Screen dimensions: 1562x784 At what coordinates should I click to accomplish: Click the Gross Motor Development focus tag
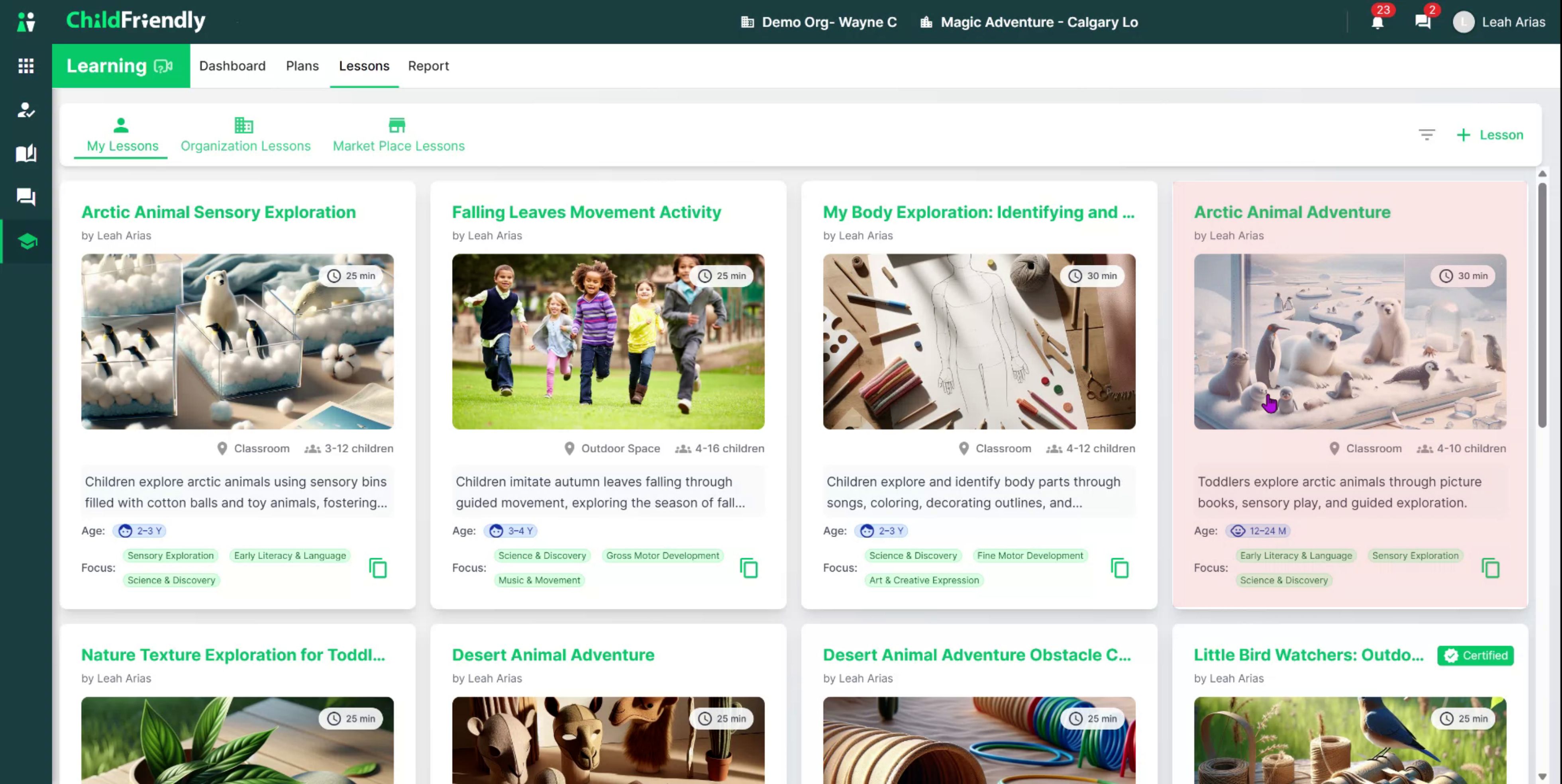pyautogui.click(x=662, y=556)
